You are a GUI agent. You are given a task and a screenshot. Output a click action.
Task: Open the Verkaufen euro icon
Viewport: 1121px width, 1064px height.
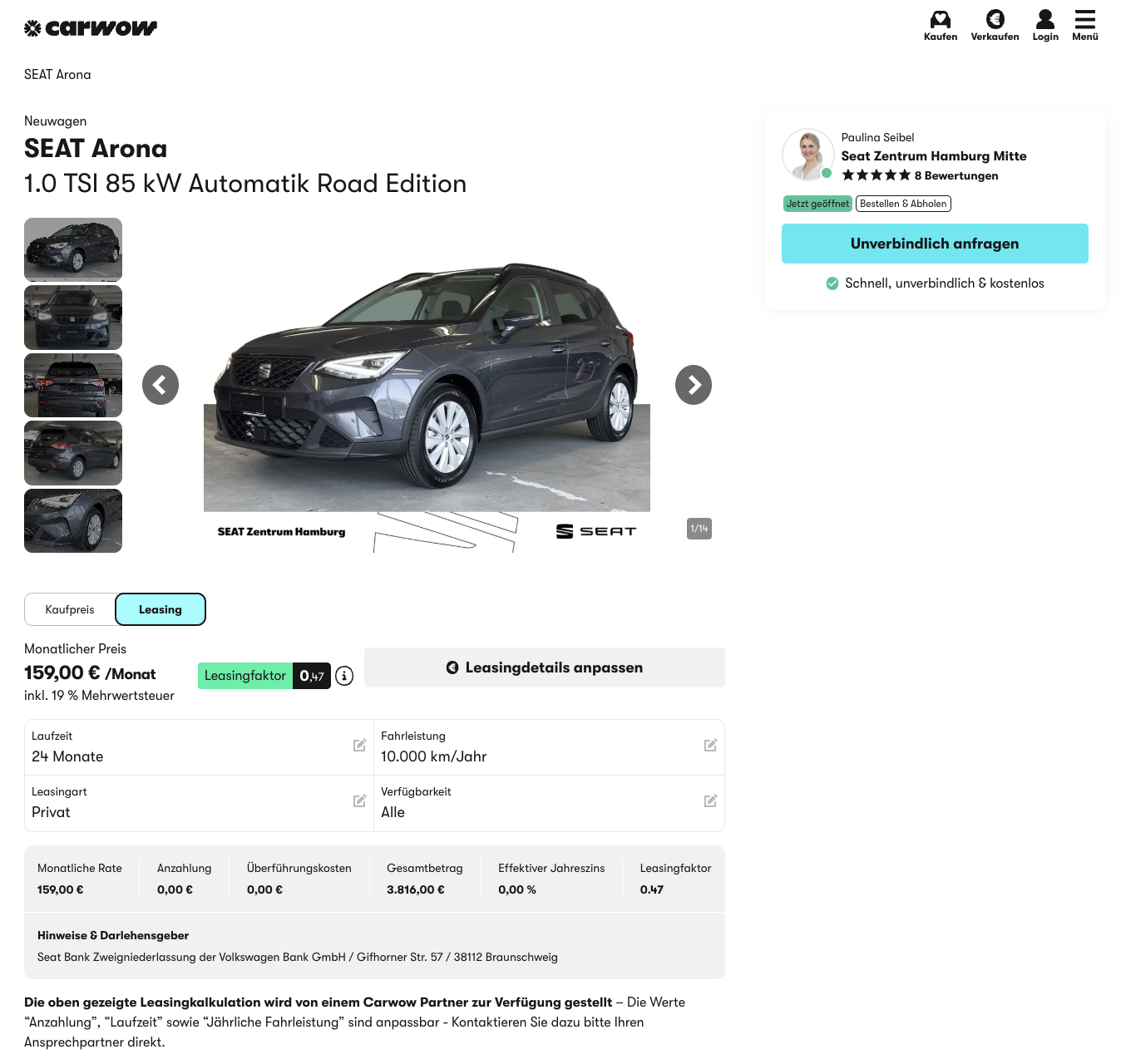995,25
